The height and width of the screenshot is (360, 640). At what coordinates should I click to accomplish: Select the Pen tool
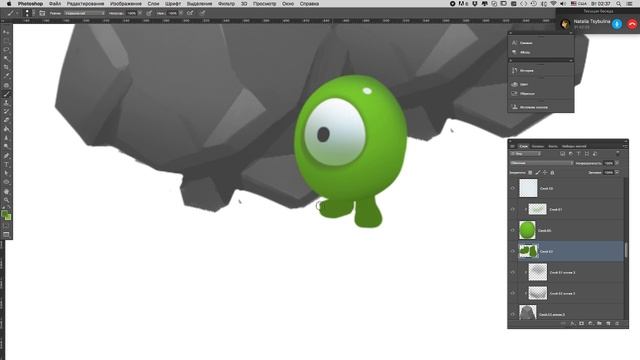pos(6,156)
